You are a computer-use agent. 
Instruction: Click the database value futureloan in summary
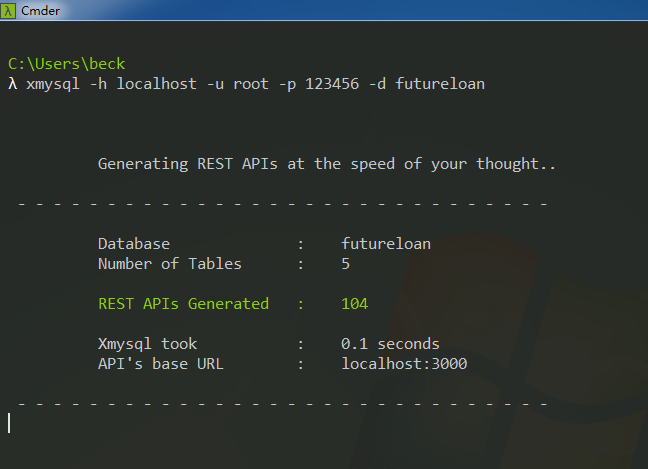click(x=386, y=244)
